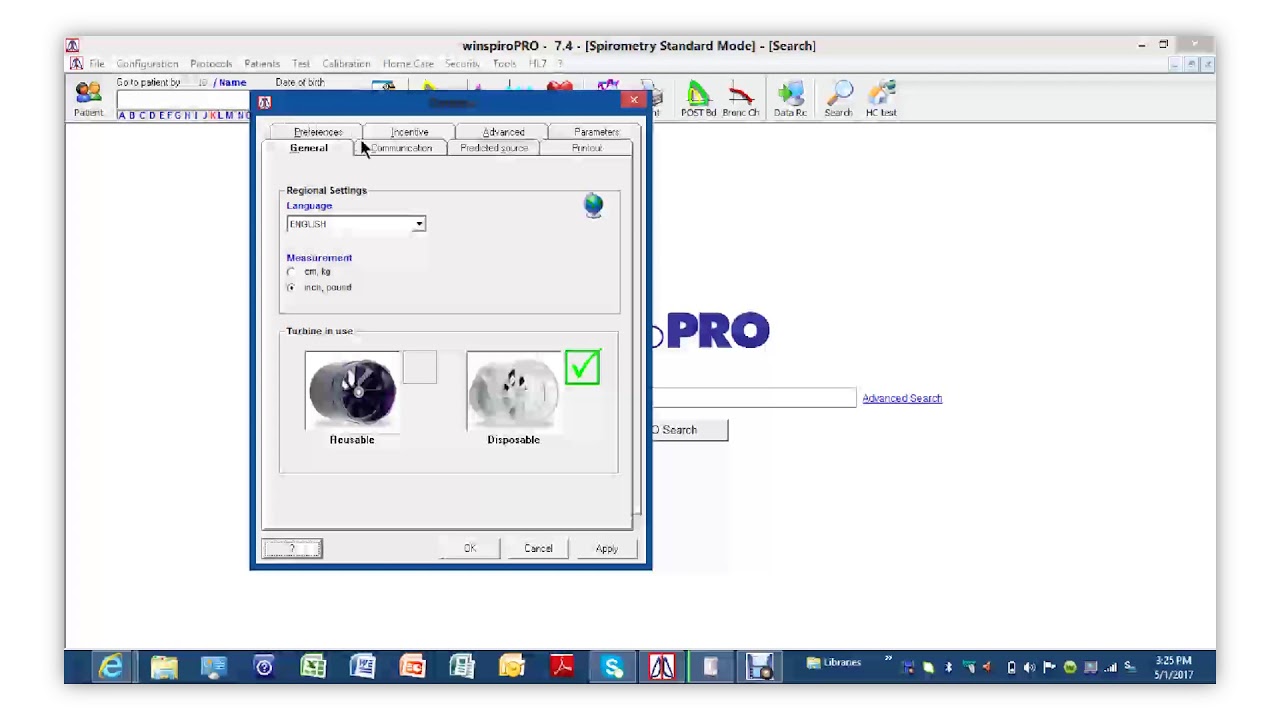Open the HL7 menu
The height and width of the screenshot is (720, 1280).
537,64
